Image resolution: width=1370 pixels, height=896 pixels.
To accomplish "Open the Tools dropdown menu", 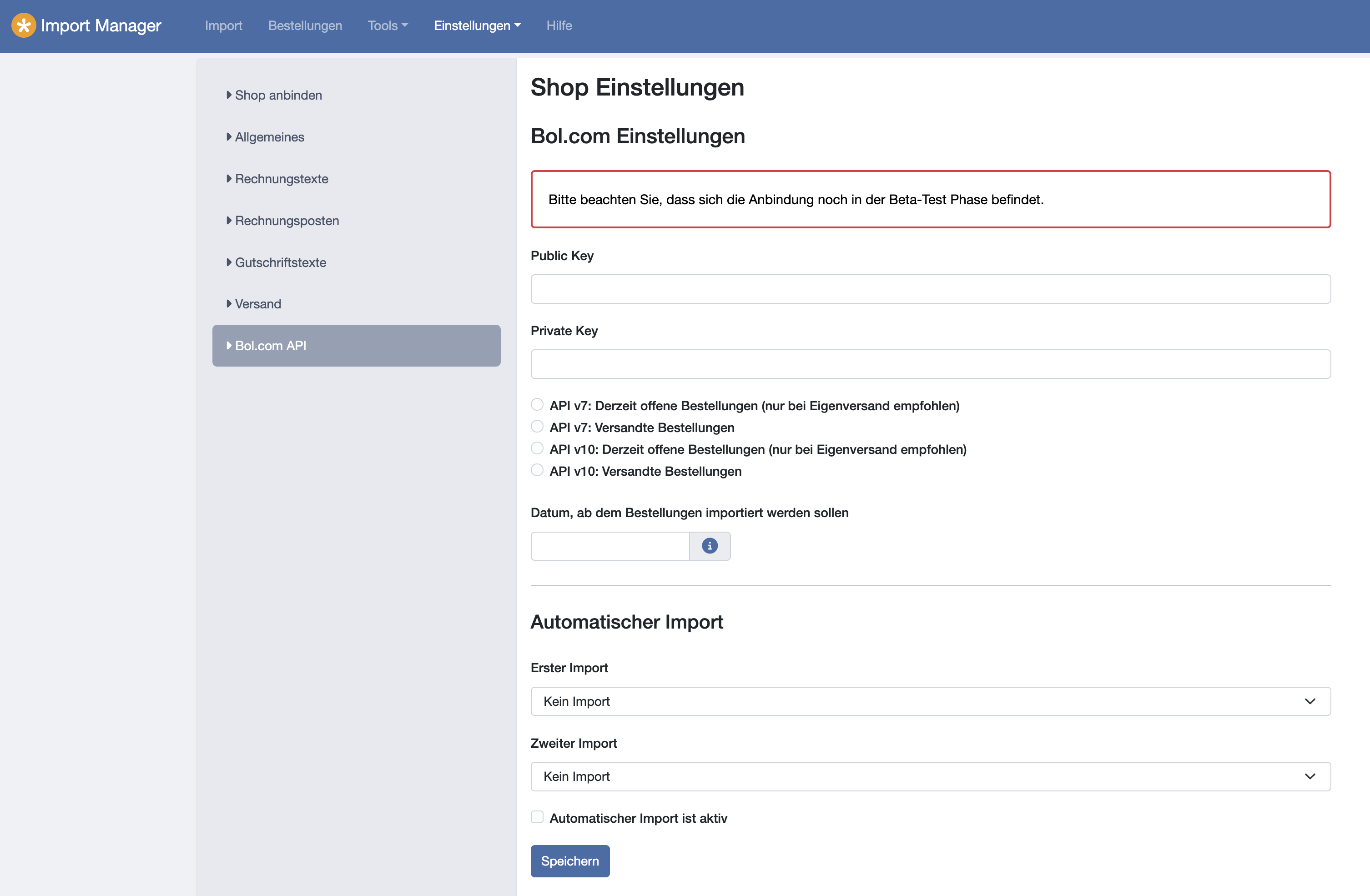I will tap(388, 25).
